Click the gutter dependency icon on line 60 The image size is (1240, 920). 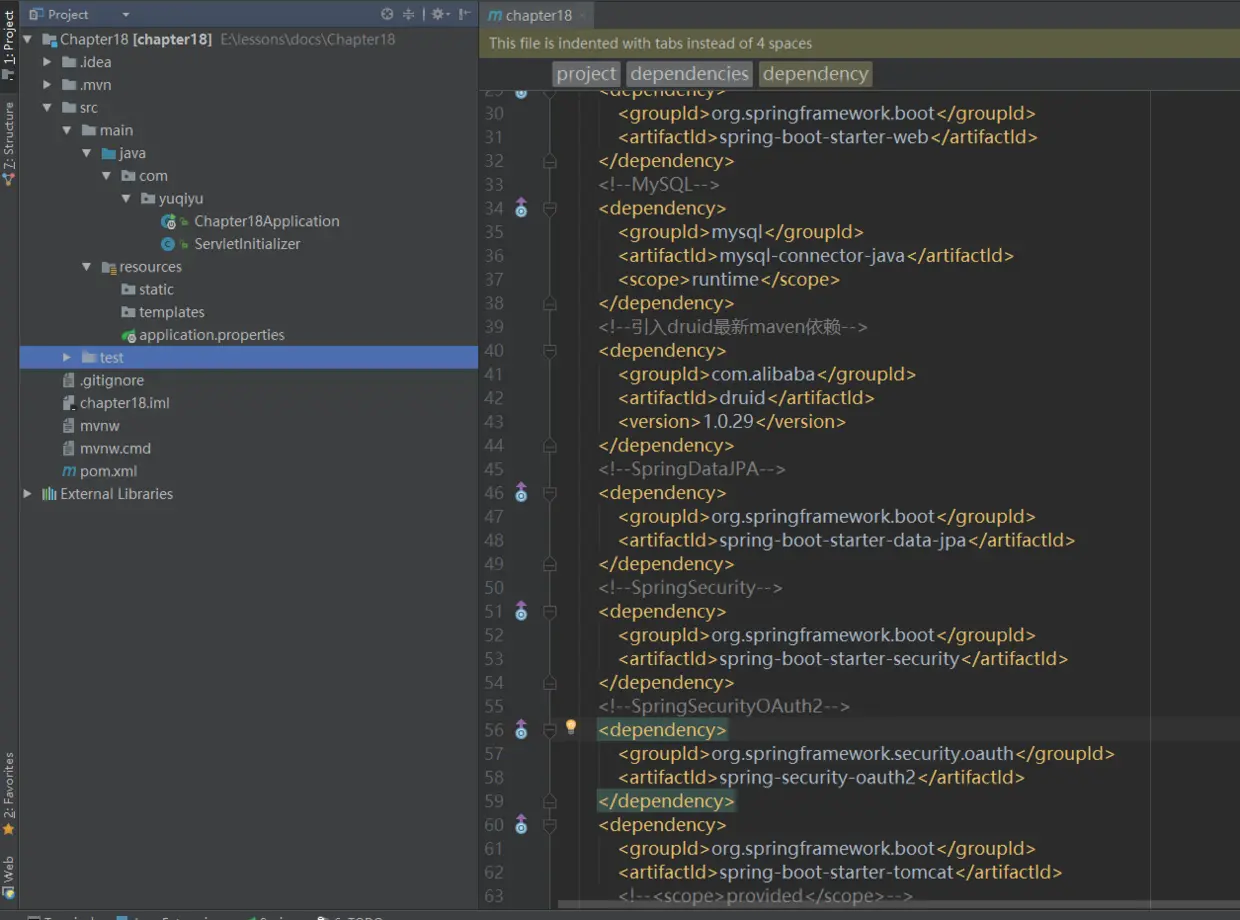click(521, 824)
